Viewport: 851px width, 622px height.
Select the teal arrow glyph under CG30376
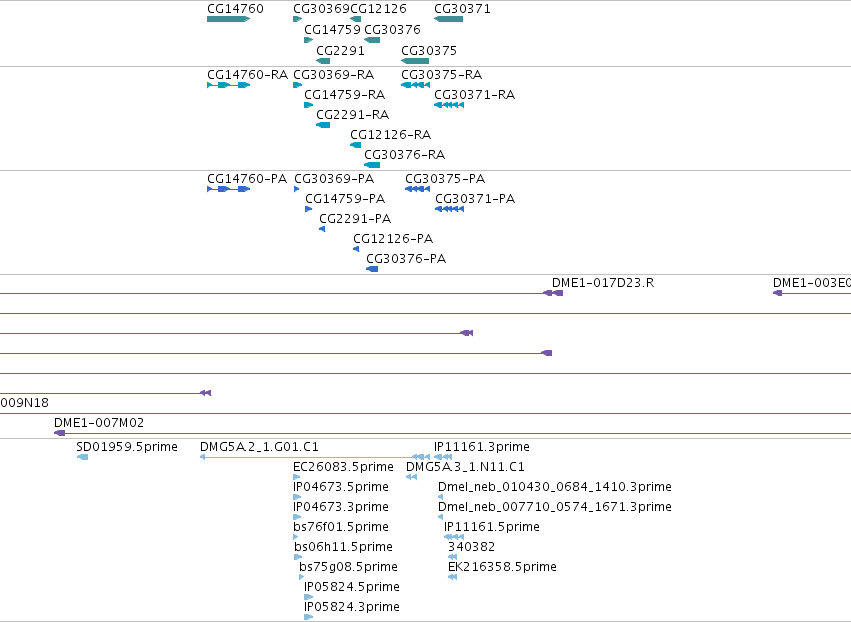click(x=372, y=40)
